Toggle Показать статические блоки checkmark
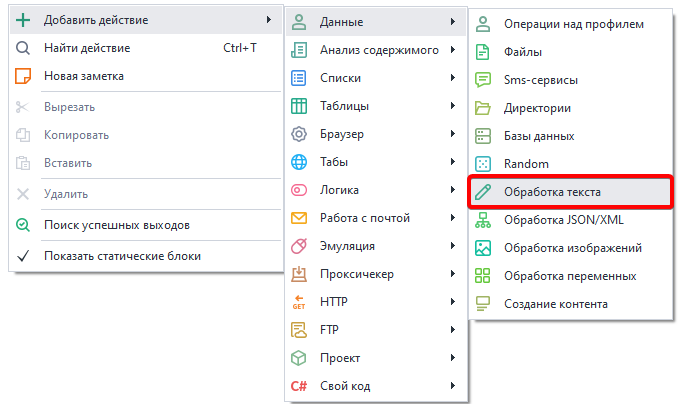This screenshot has height=404, width=686. pos(23,256)
